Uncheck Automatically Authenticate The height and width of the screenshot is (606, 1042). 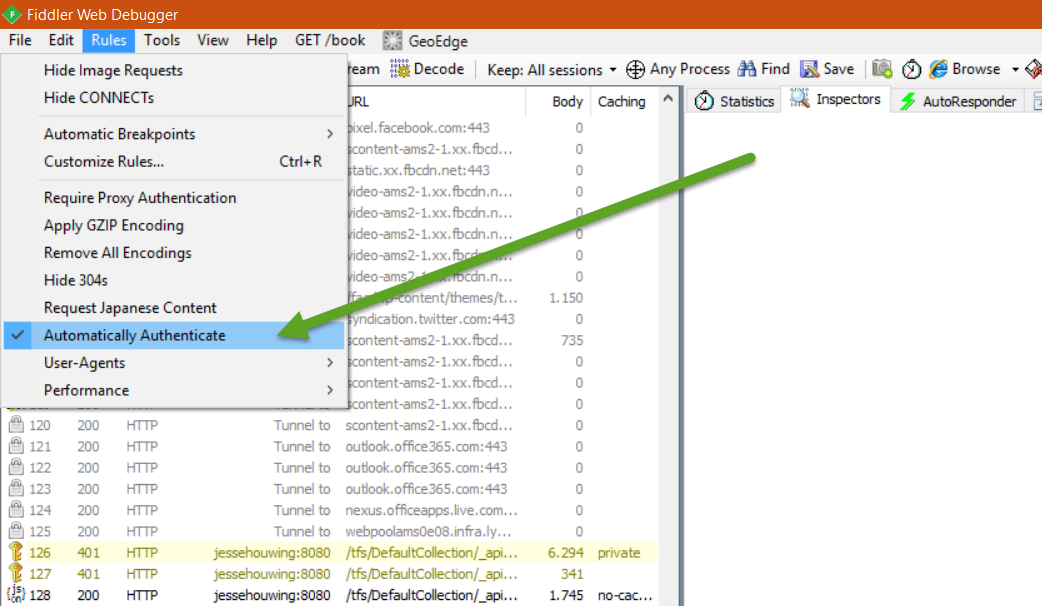tap(174, 336)
